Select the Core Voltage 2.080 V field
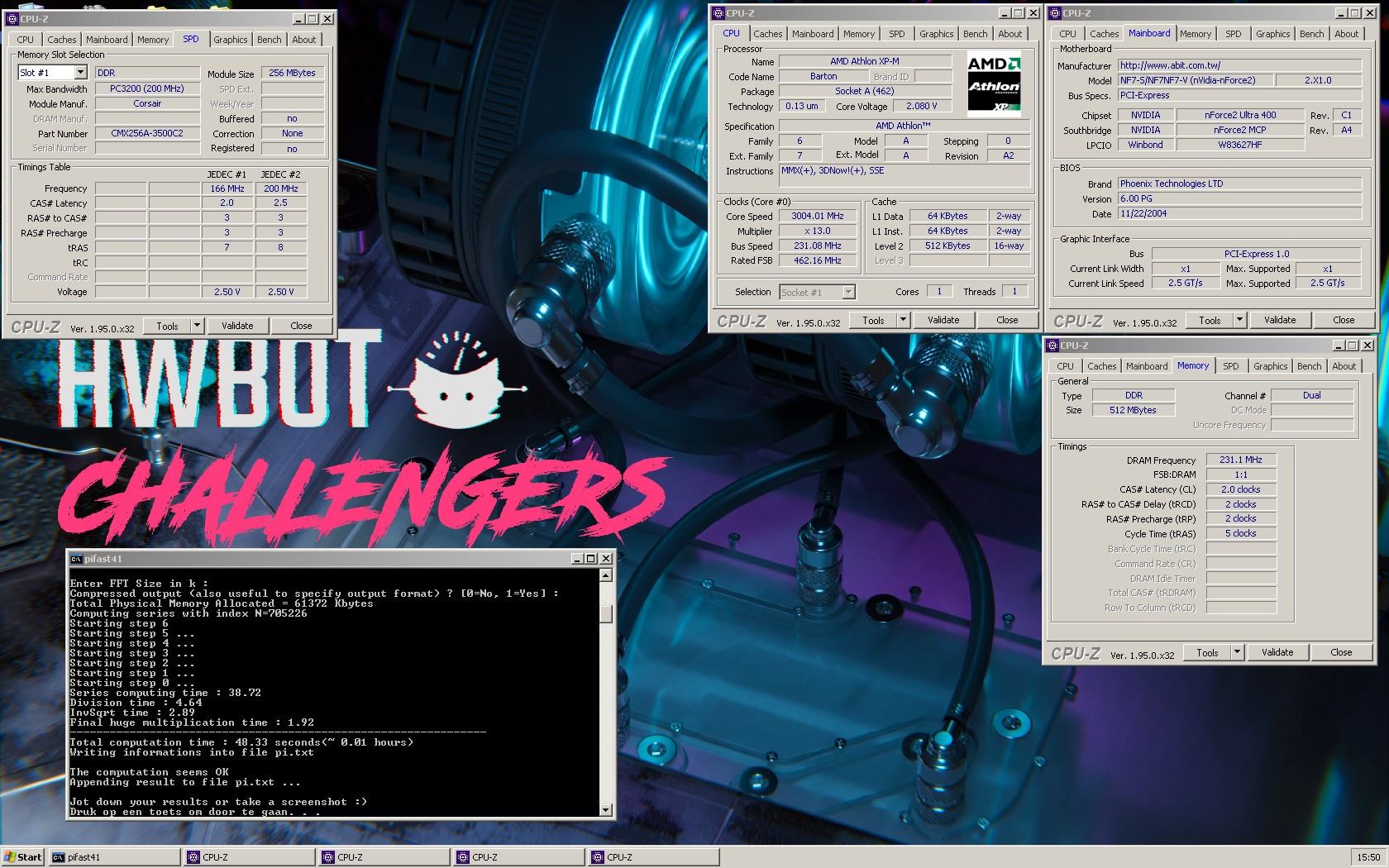The height and width of the screenshot is (868, 1389). (x=922, y=106)
